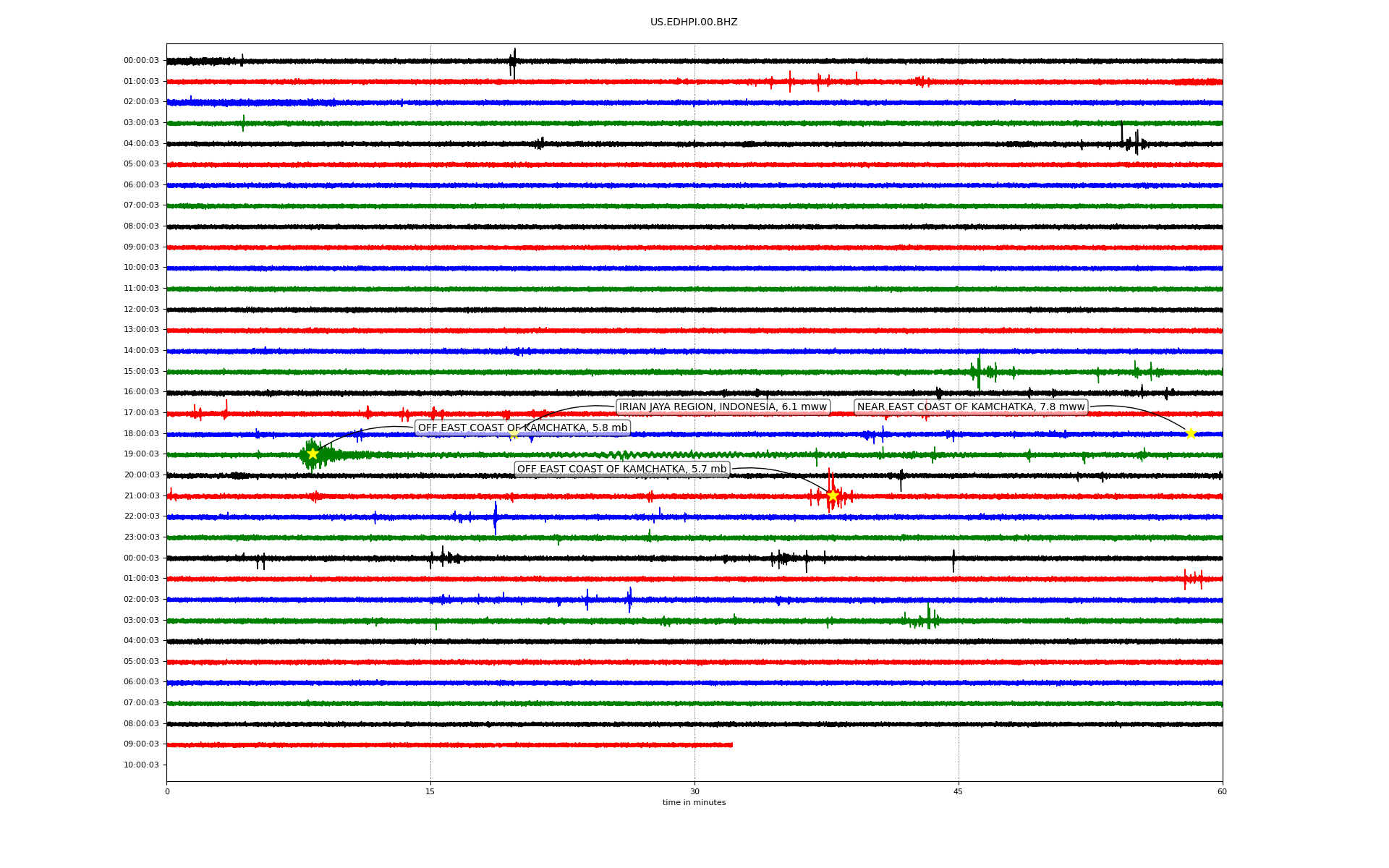Click the 30 tick label on the x-axis
Viewport: 1389px width, 868px height.
point(694,791)
